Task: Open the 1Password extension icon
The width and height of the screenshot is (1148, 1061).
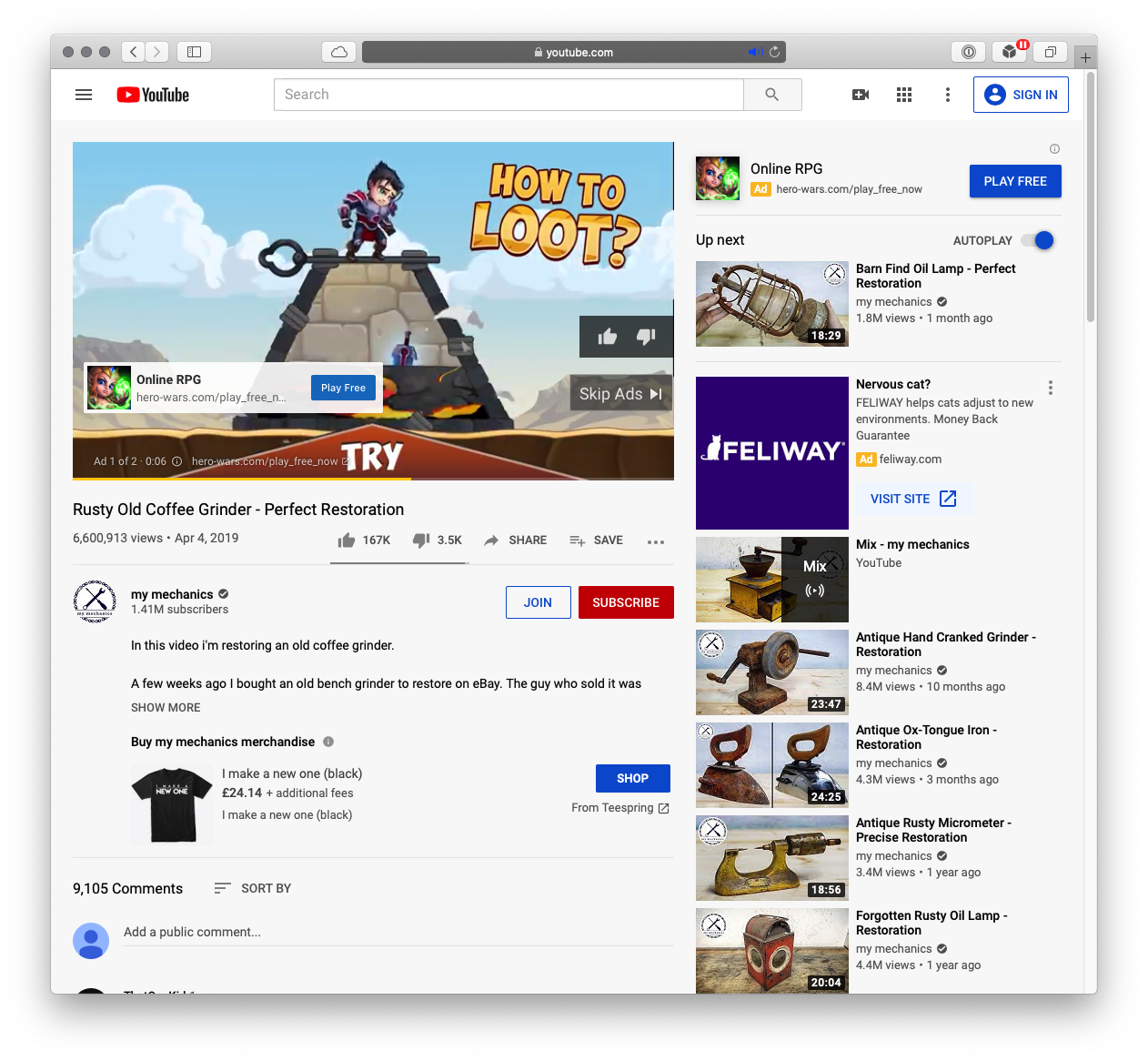Action: 969,52
